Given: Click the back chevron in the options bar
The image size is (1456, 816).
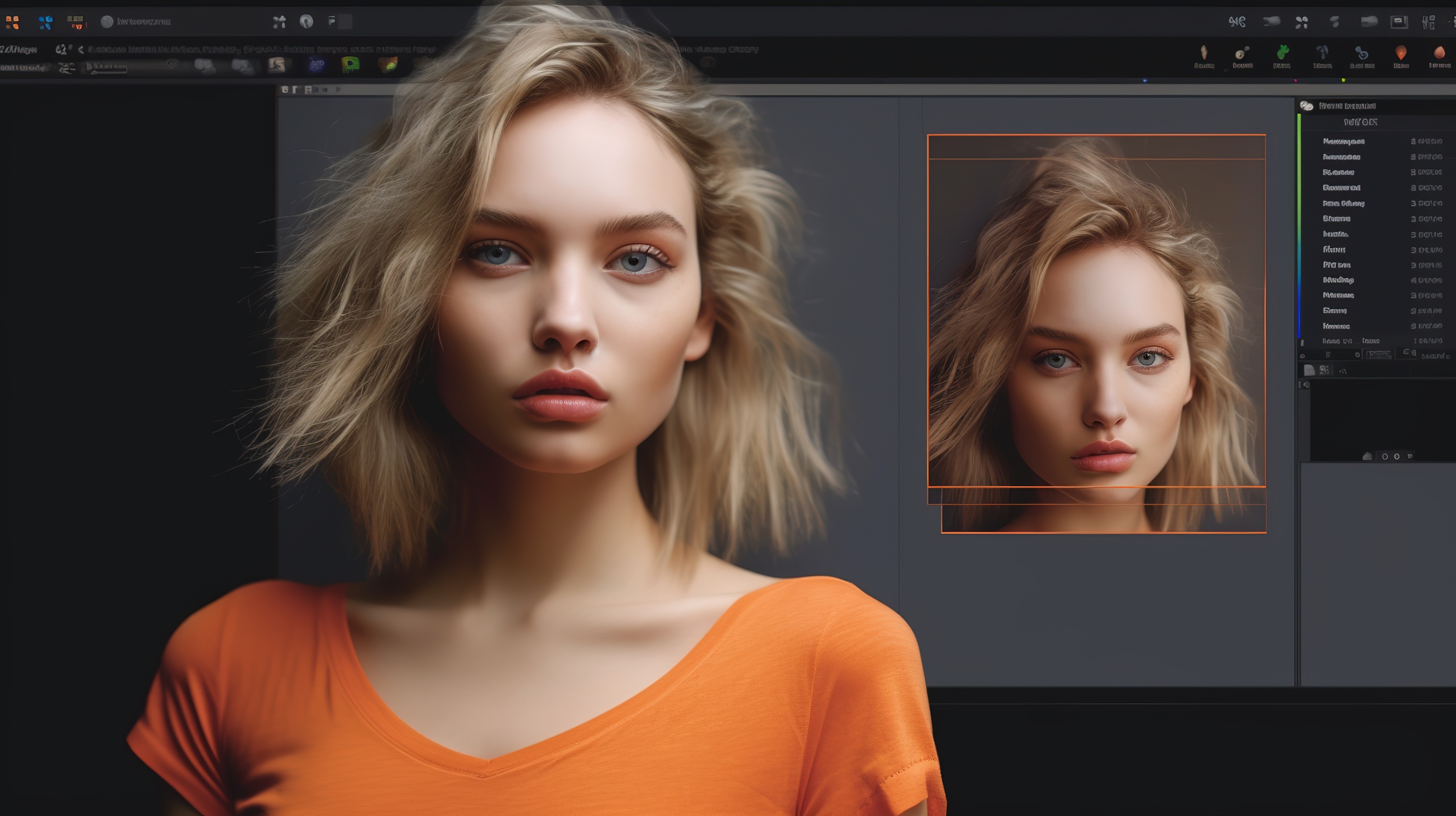Looking at the screenshot, I should pos(81,50).
